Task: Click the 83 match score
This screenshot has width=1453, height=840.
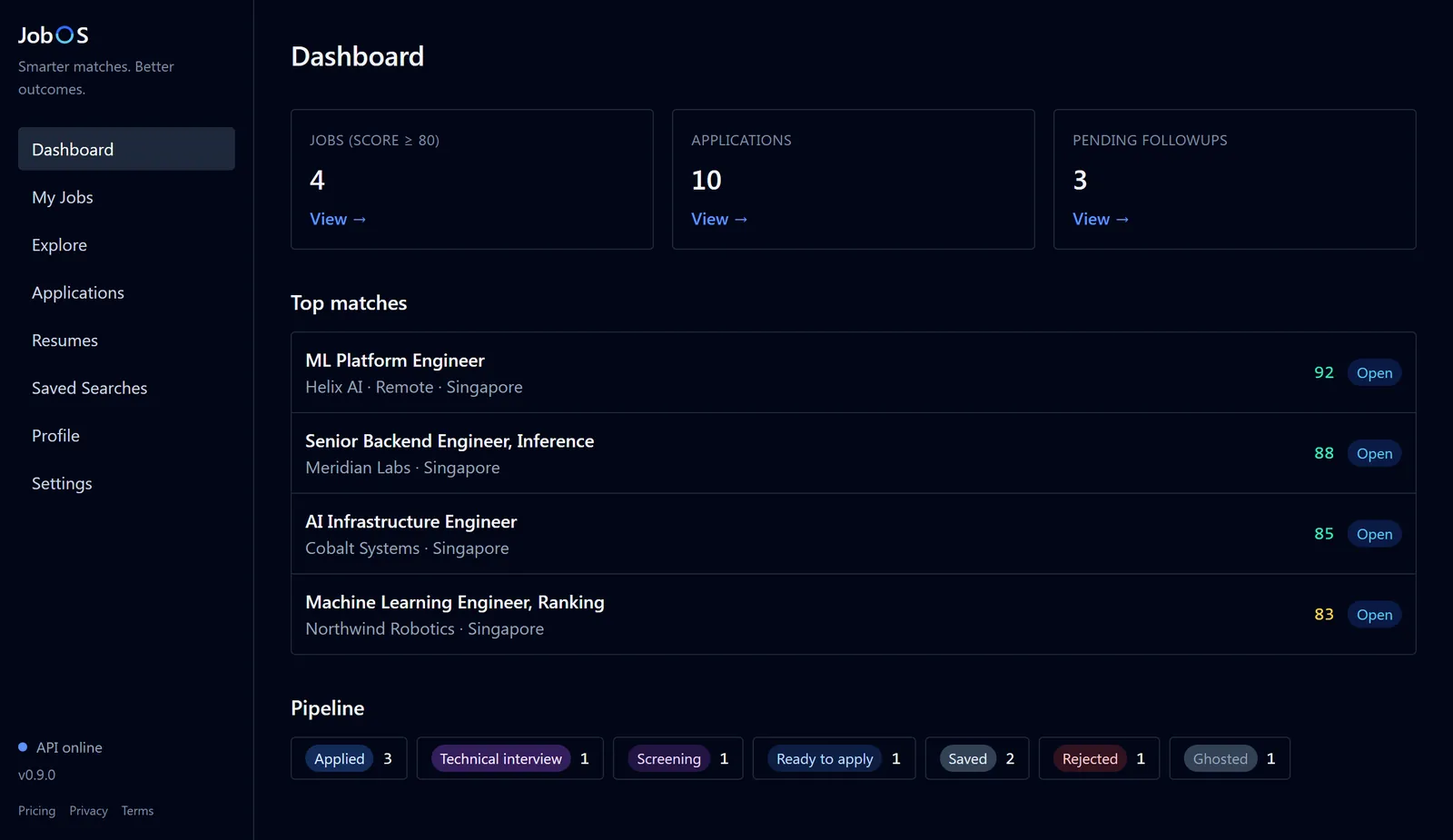Action: click(x=1324, y=615)
